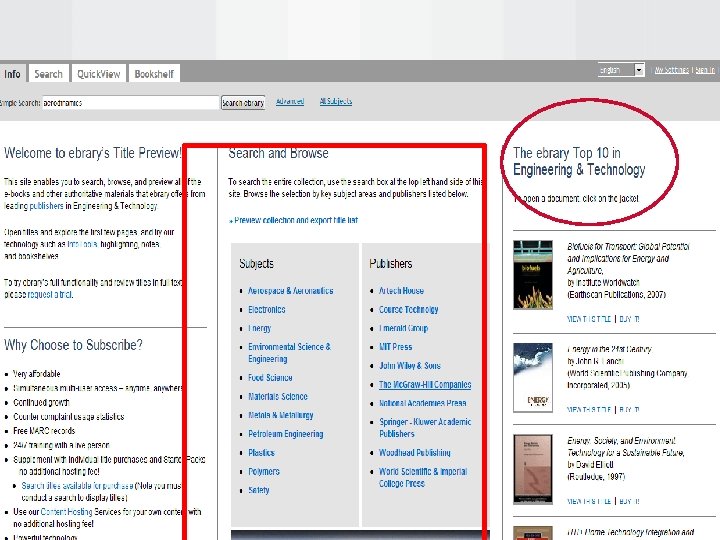Open My Settings link

pyautogui.click(x=671, y=70)
